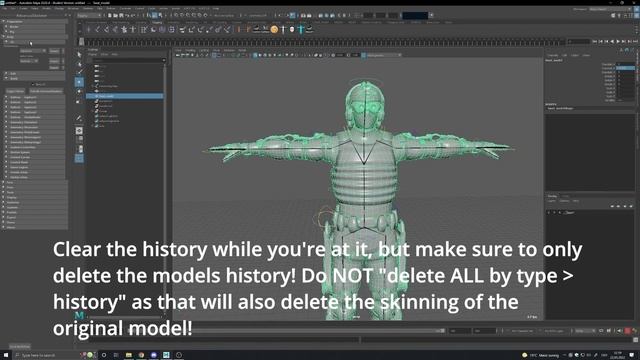Click the first Import button under Fit
This screenshot has height=360, width=640.
pyautogui.click(x=54, y=51)
